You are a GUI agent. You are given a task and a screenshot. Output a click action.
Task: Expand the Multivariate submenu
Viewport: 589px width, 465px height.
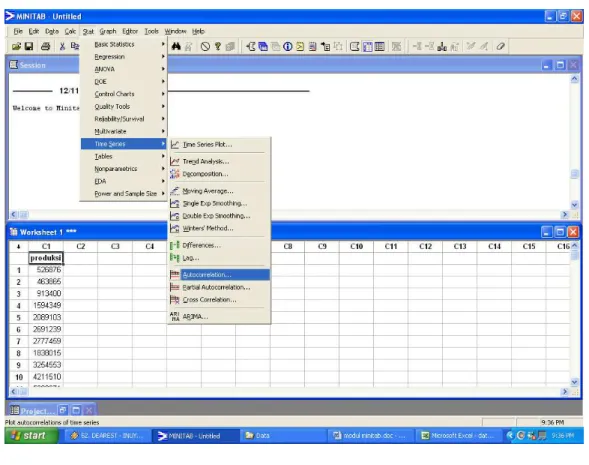(124, 131)
